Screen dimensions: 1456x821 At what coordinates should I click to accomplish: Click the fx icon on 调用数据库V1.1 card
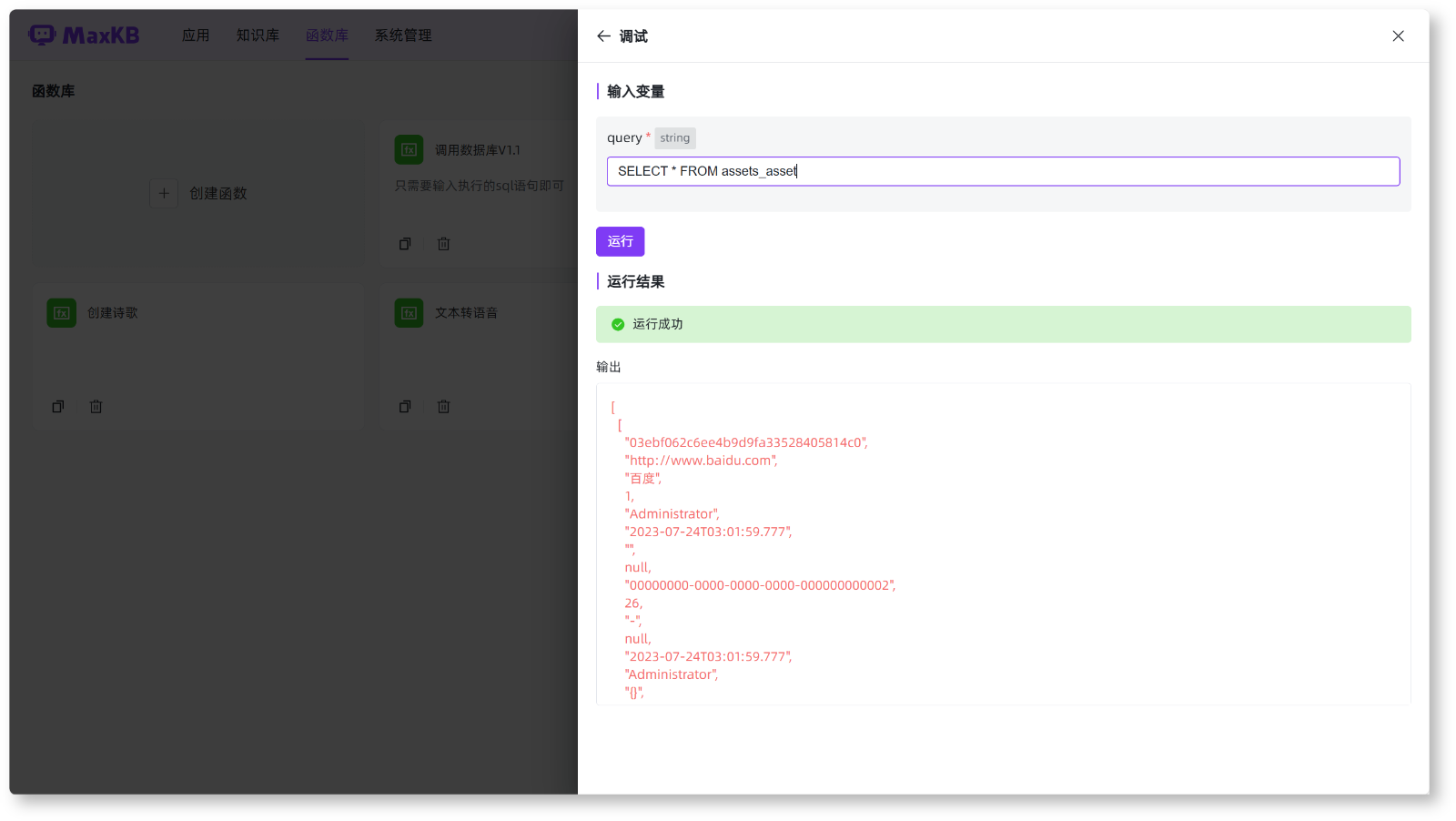tap(409, 149)
